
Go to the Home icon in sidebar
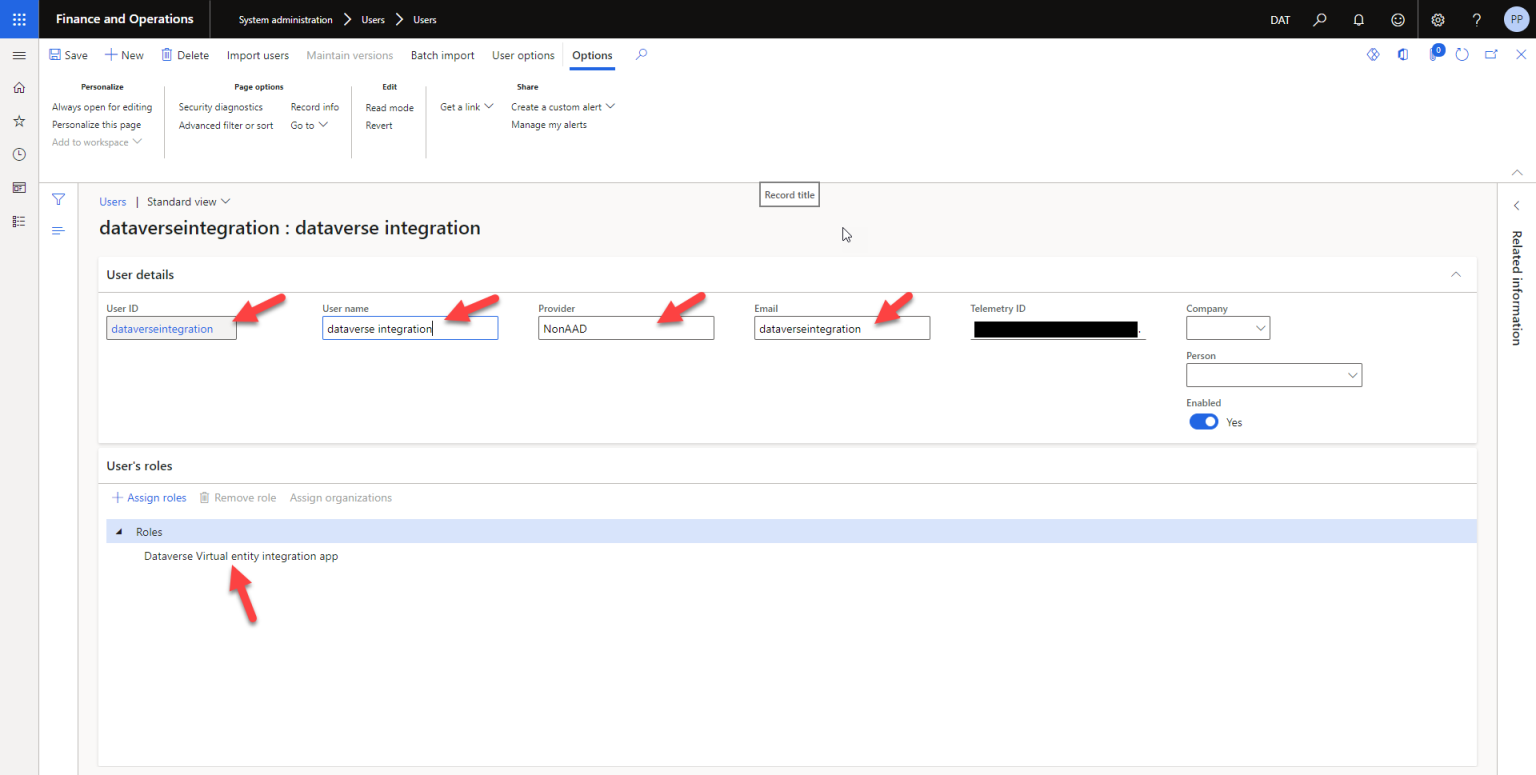(x=19, y=88)
